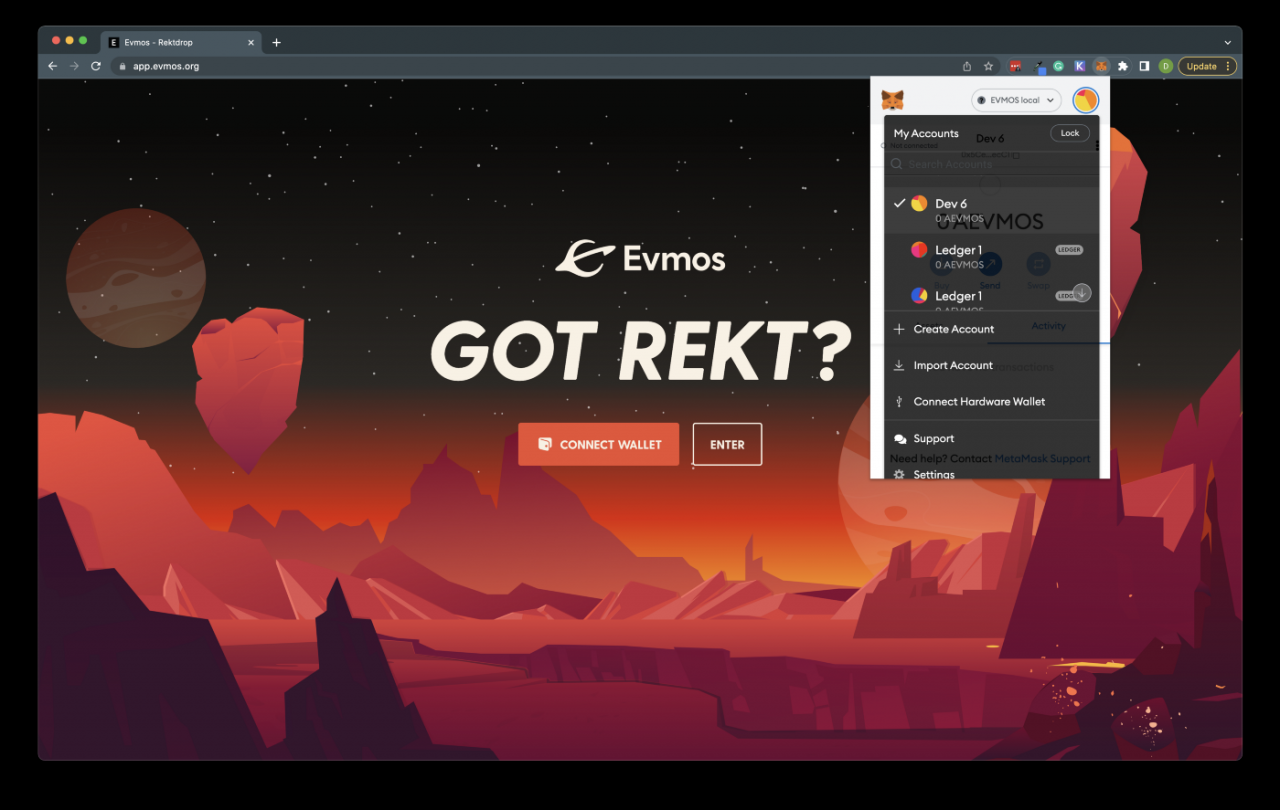1280x810 pixels.
Task: Click the scroll-down arrow in accounts list
Action: coord(1081,293)
